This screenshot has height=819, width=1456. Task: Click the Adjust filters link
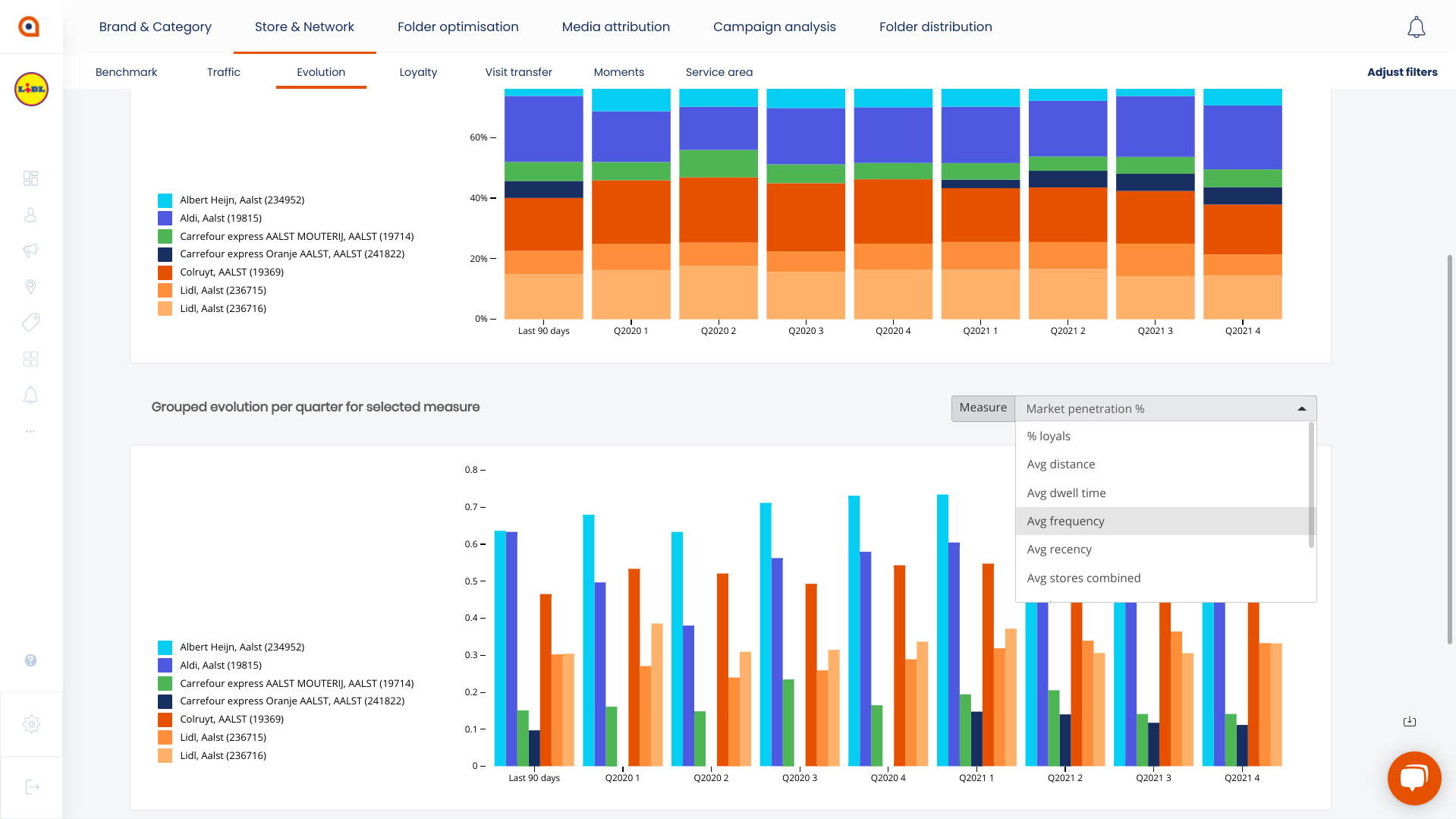pyautogui.click(x=1402, y=72)
